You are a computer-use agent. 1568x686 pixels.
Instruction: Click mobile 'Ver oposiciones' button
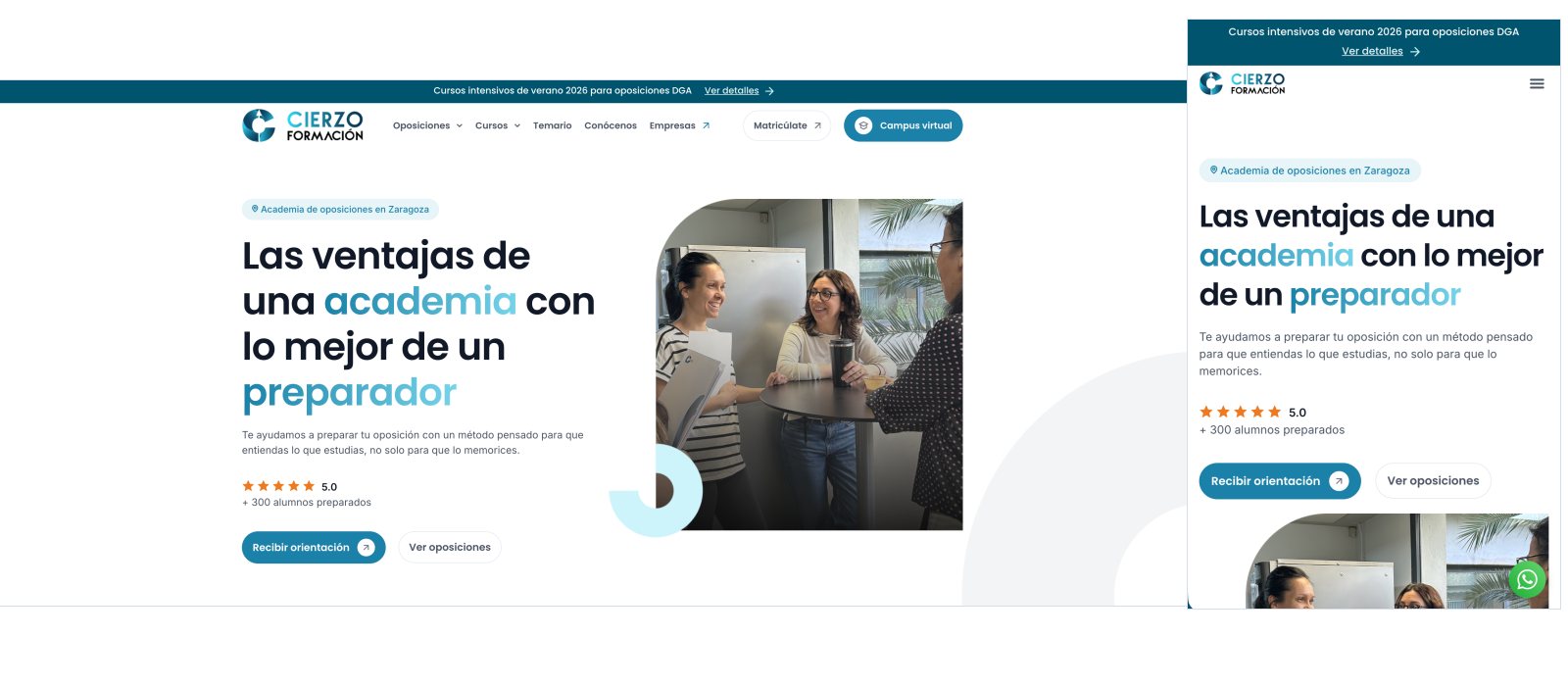[1433, 481]
